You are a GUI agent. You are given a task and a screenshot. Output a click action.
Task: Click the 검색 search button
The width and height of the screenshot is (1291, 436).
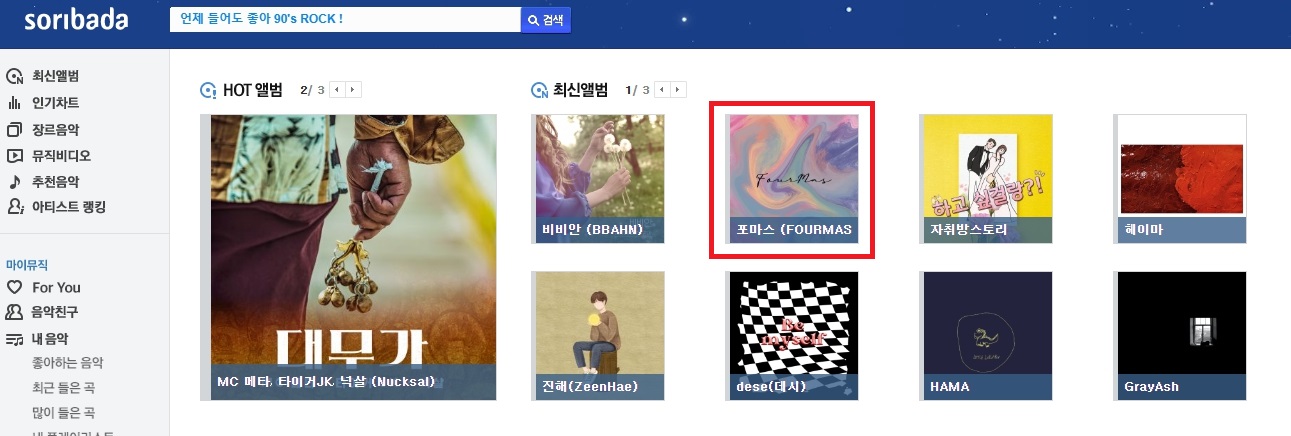point(546,20)
